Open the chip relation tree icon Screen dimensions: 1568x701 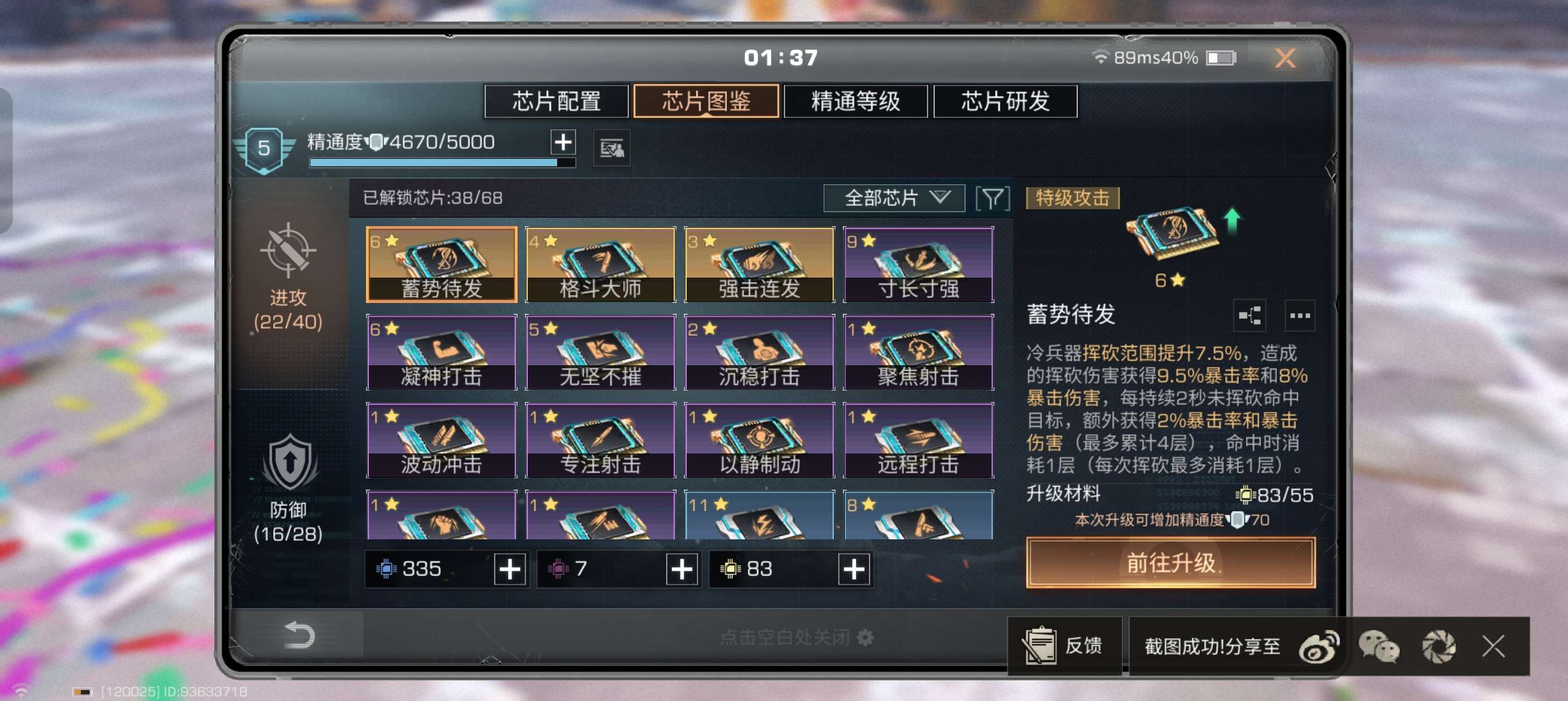tap(1249, 315)
